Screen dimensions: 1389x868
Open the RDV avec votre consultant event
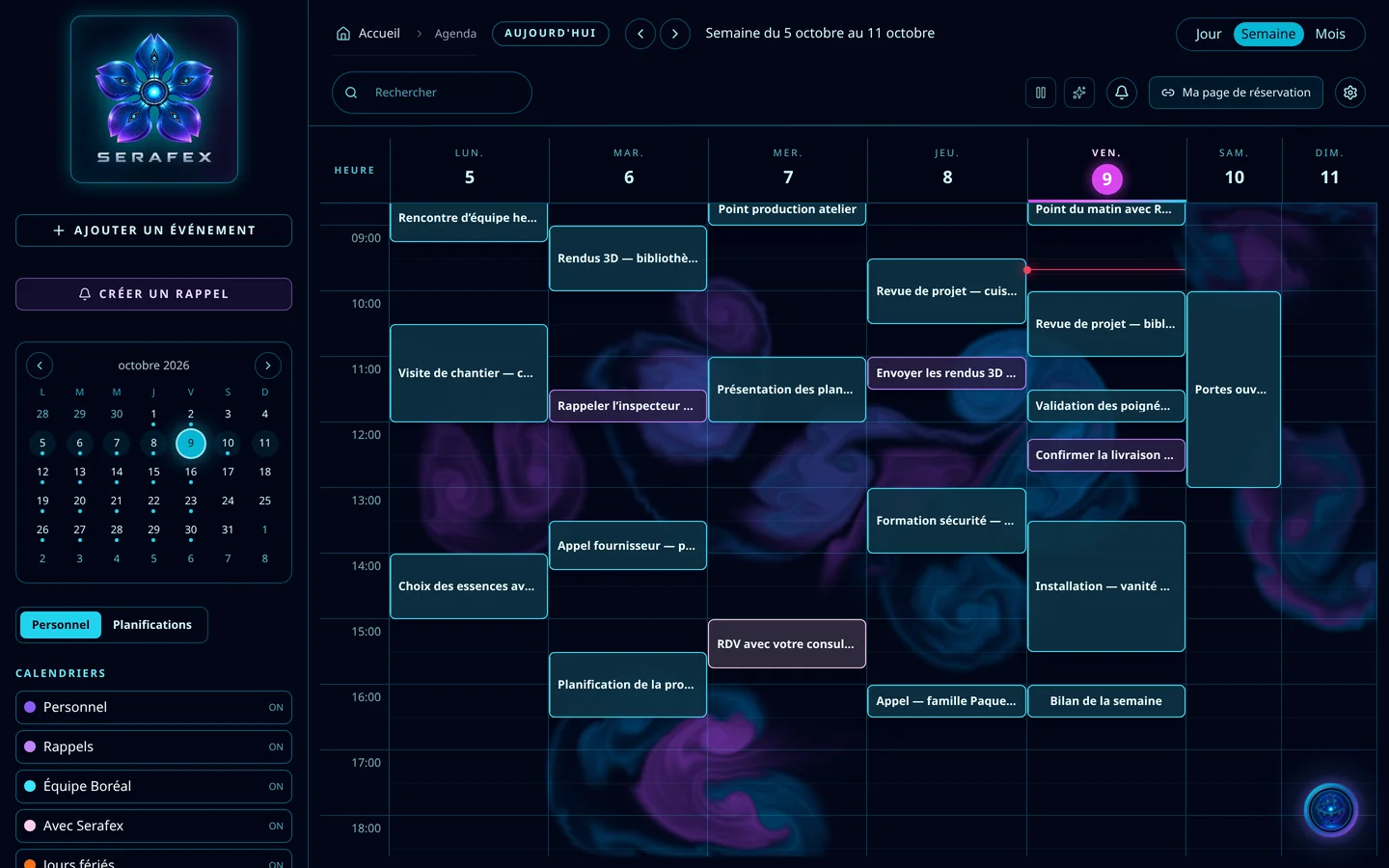click(x=787, y=644)
